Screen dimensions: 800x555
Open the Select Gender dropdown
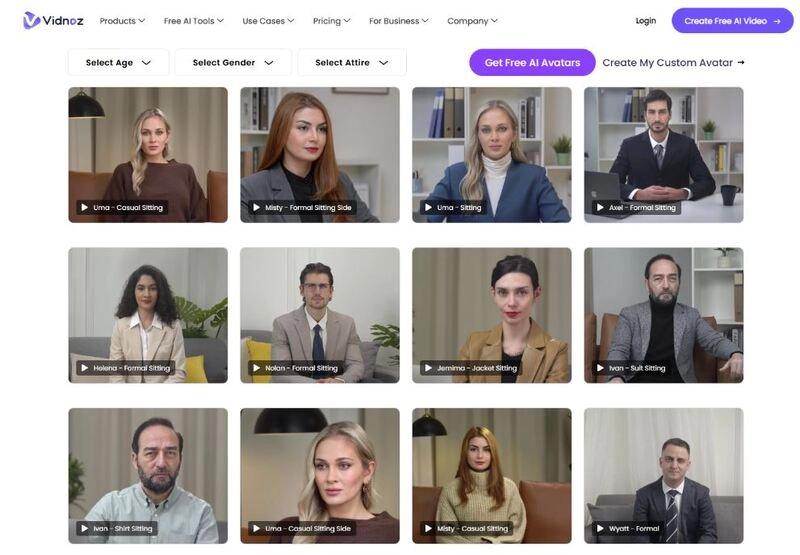point(233,62)
